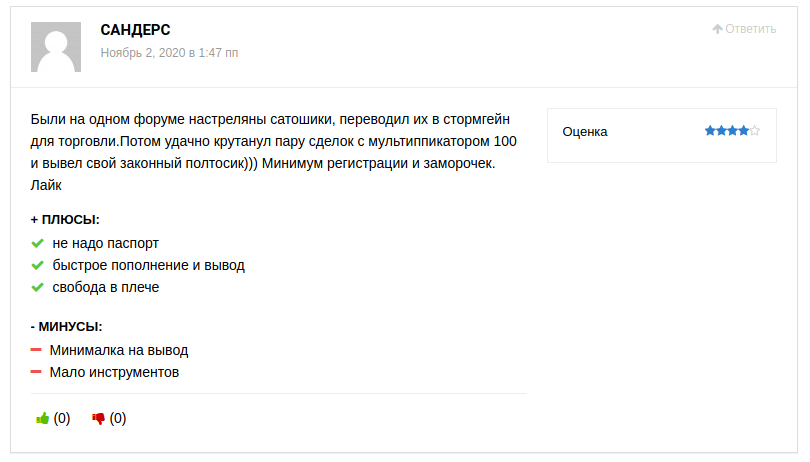810x462 pixels.
Task: Click the САНДЕРС user avatar image
Action: coord(56,47)
